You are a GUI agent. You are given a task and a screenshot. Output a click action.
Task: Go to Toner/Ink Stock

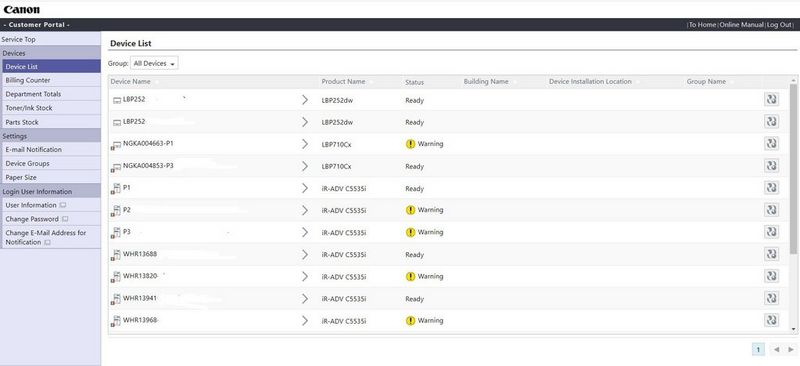pyautogui.click(x=52, y=108)
